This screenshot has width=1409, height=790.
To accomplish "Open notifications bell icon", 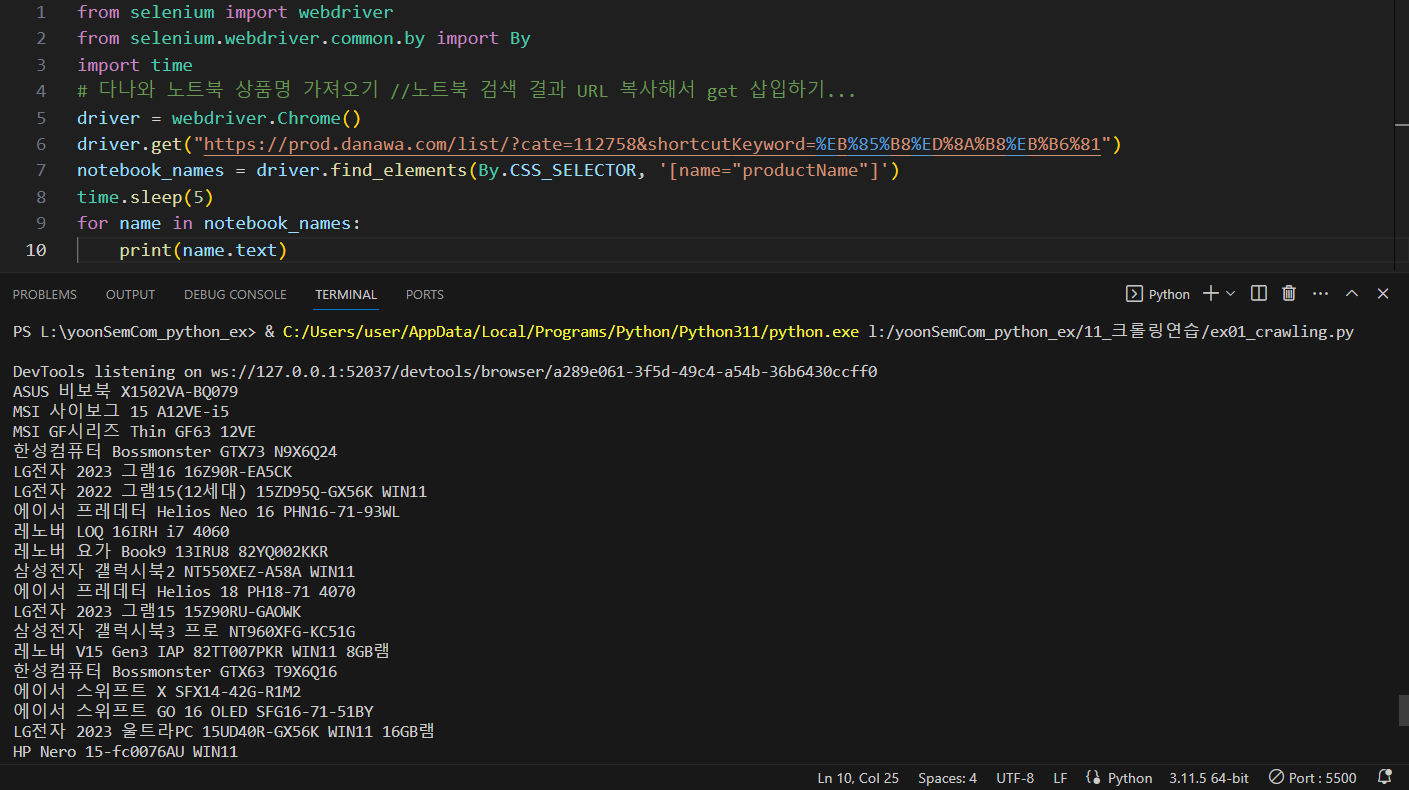I will click(x=1385, y=777).
